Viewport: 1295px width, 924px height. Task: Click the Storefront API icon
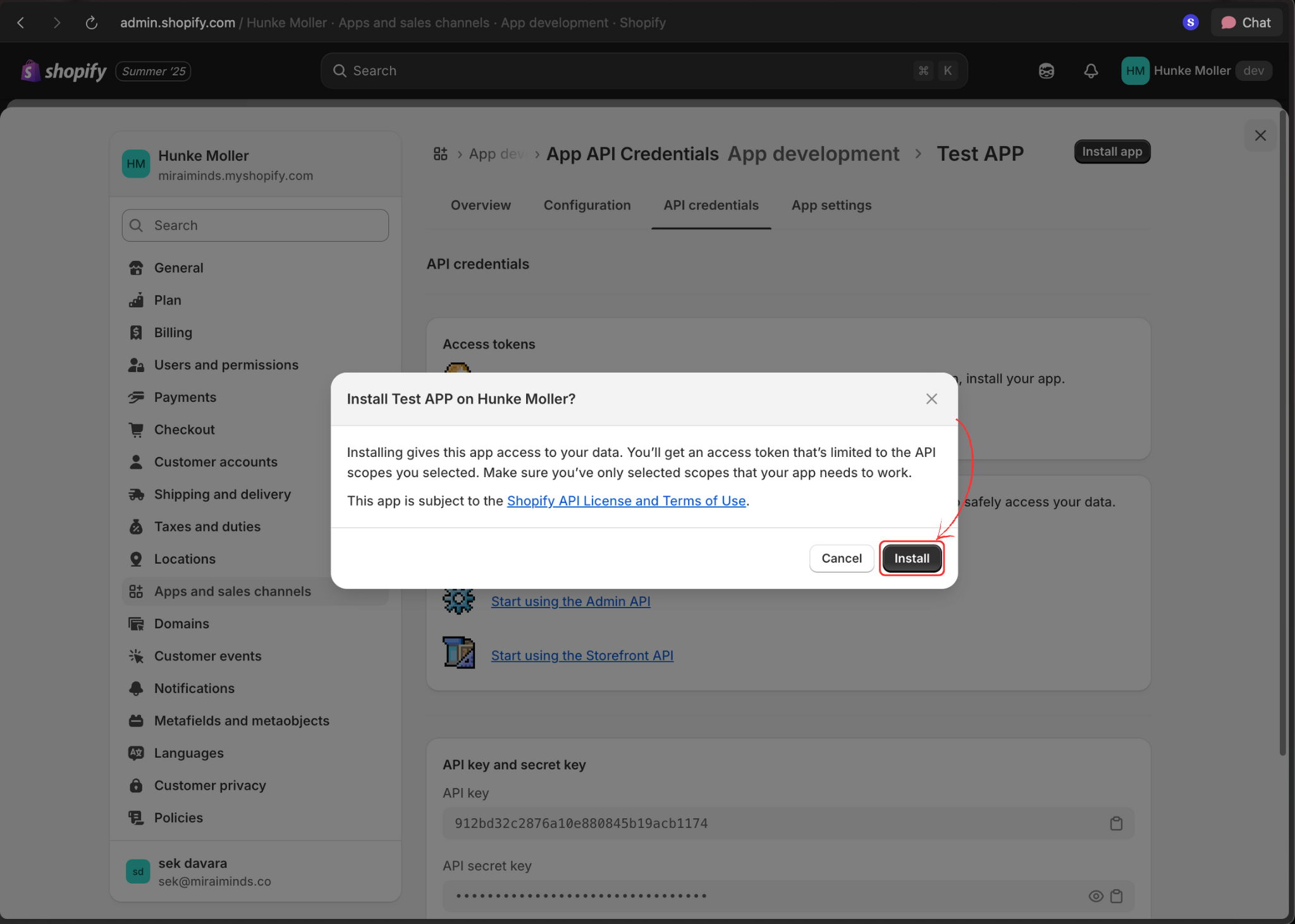pyautogui.click(x=458, y=652)
